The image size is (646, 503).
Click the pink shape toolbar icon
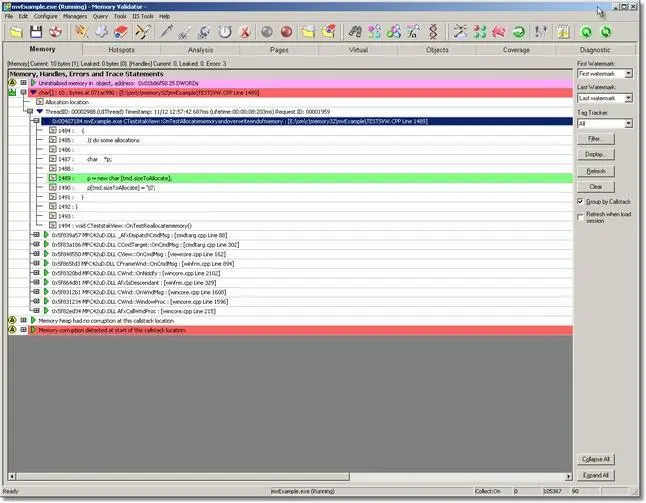(499, 32)
